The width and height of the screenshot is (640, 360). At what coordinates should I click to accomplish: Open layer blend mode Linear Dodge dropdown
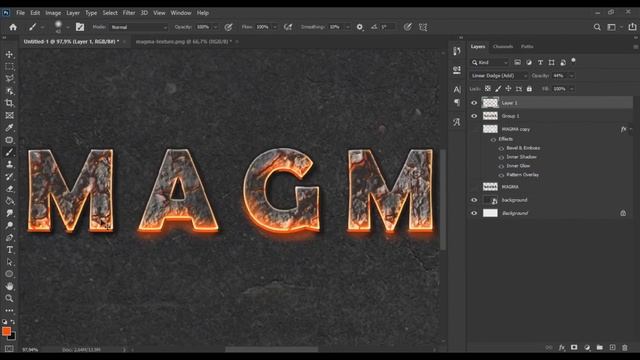click(498, 76)
